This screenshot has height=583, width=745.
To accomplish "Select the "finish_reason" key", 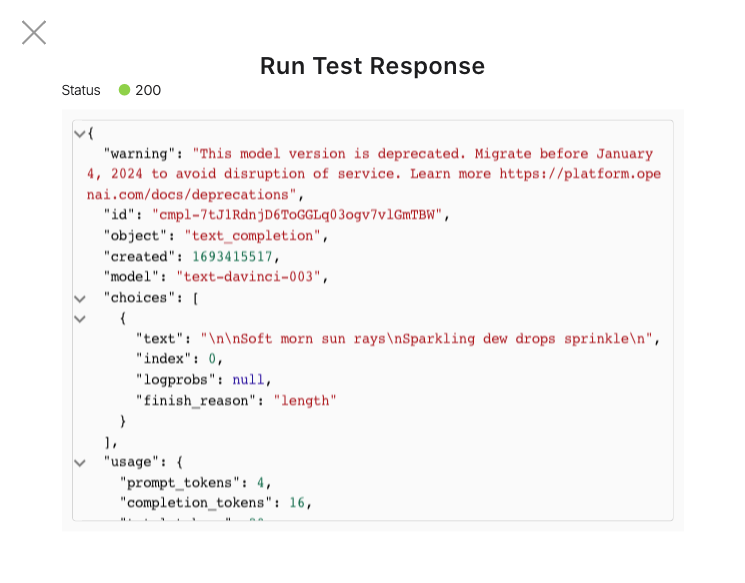I will 196,401.
